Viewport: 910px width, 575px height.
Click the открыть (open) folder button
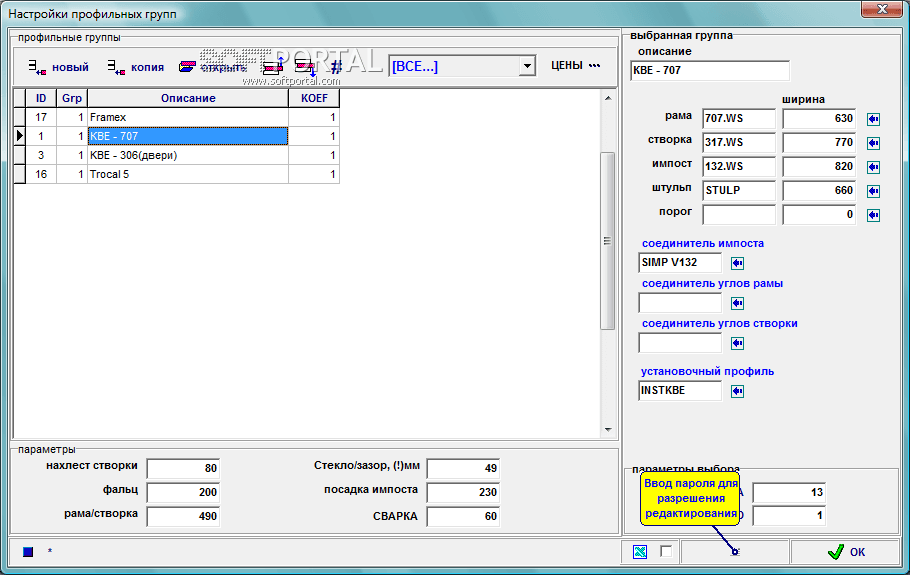point(212,67)
